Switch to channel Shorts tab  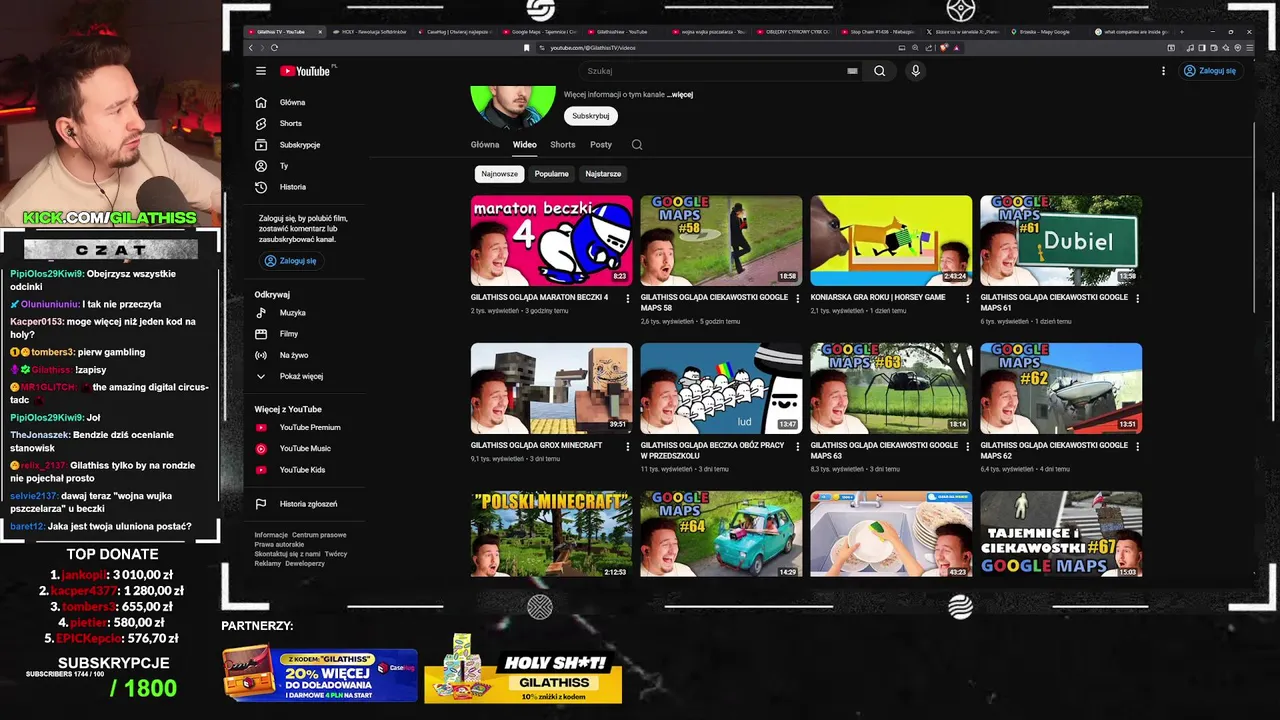click(x=563, y=145)
